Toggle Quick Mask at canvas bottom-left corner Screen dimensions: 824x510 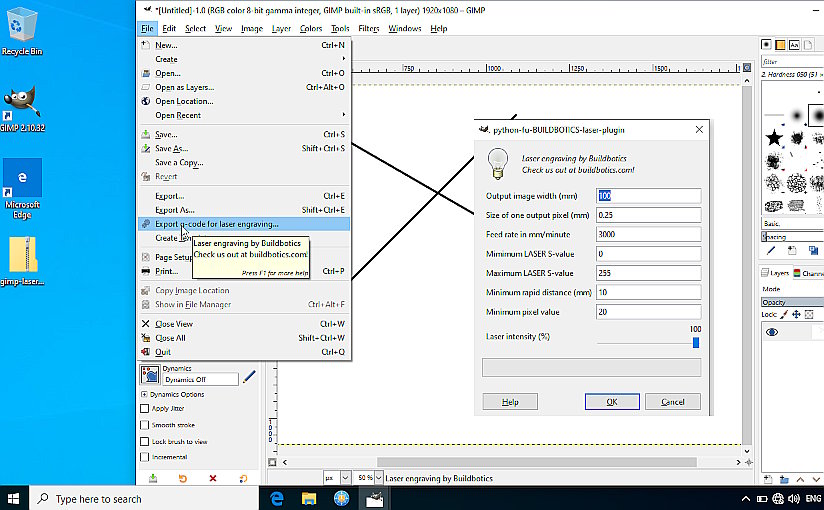click(x=272, y=462)
